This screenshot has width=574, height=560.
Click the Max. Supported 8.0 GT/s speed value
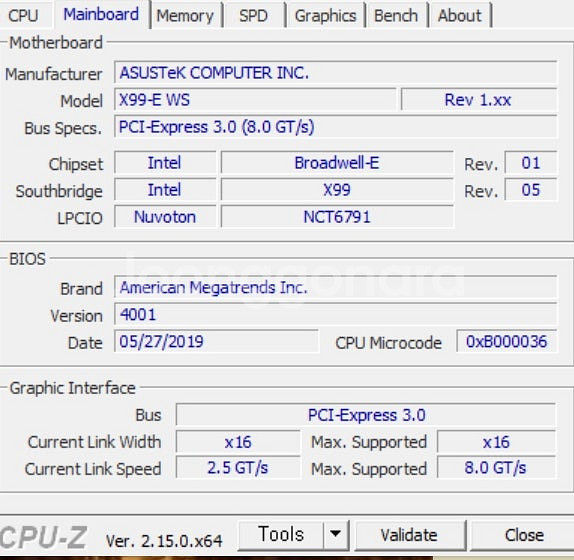coord(496,468)
